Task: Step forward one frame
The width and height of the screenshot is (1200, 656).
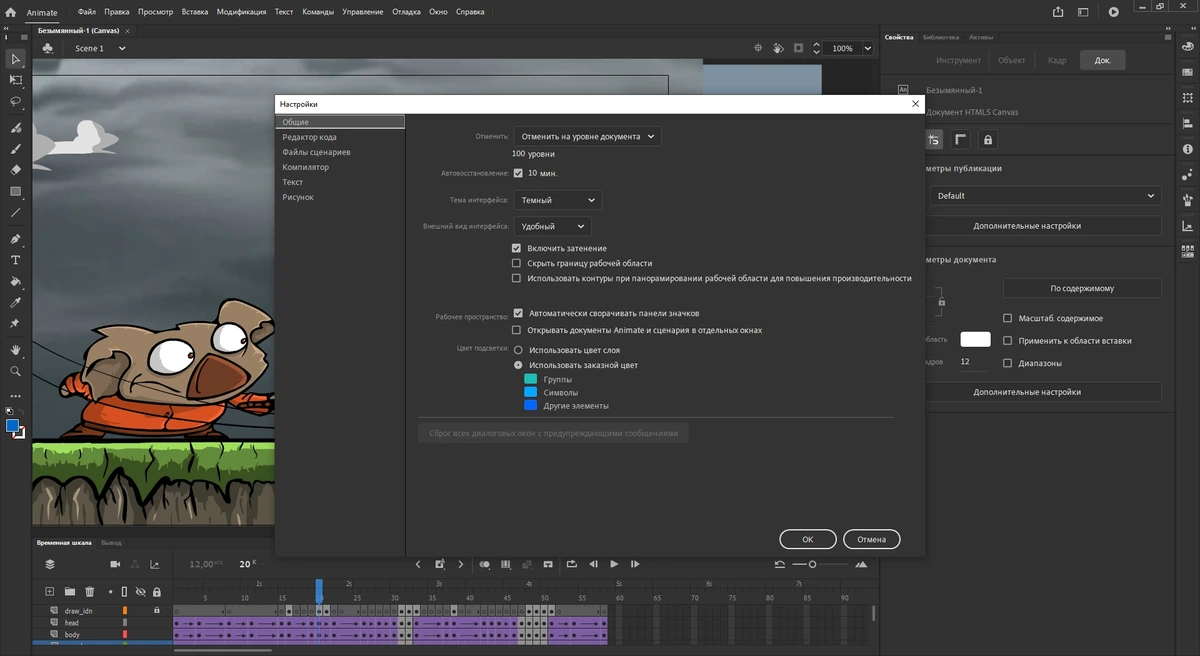Action: click(x=635, y=564)
